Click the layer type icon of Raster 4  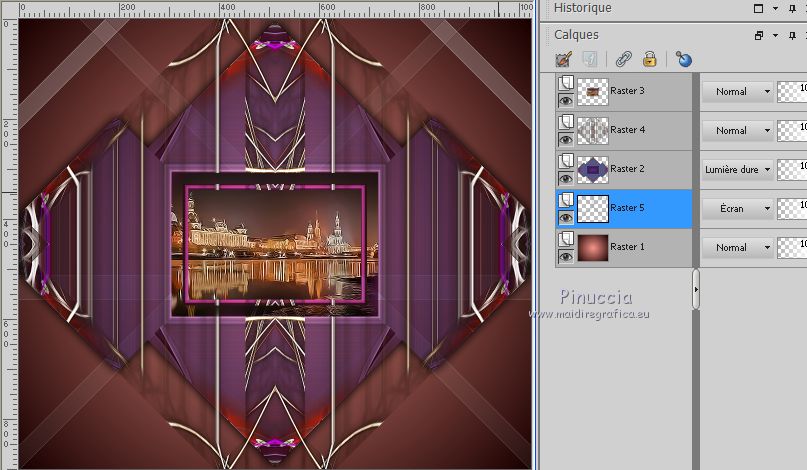click(x=566, y=121)
